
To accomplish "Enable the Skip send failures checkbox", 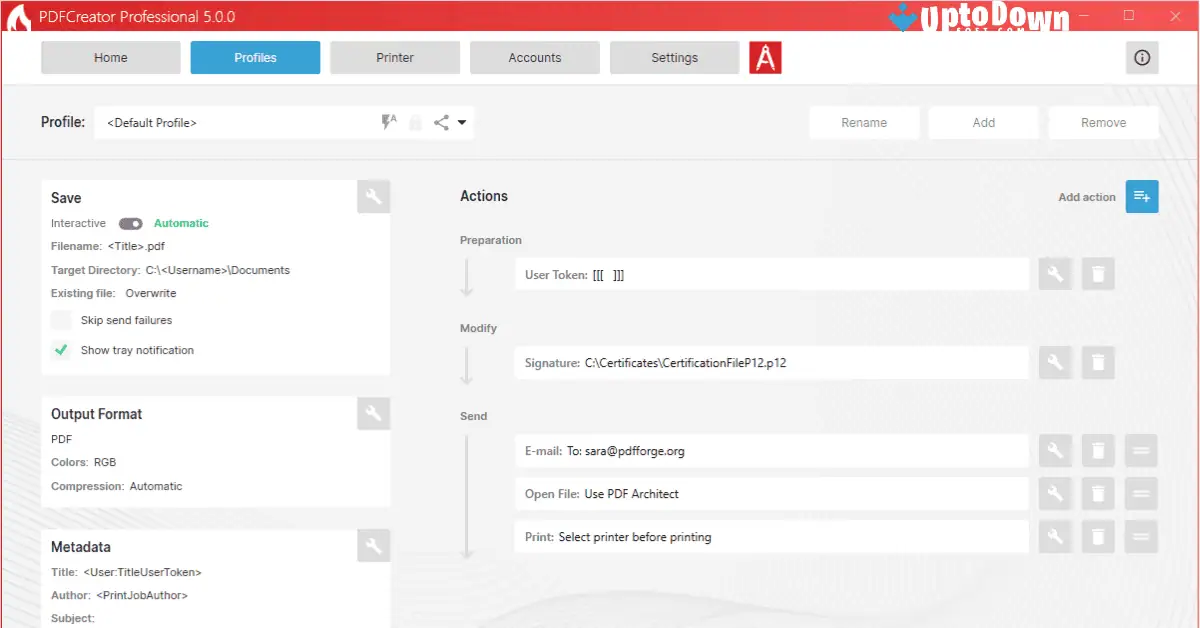I will pos(59,320).
